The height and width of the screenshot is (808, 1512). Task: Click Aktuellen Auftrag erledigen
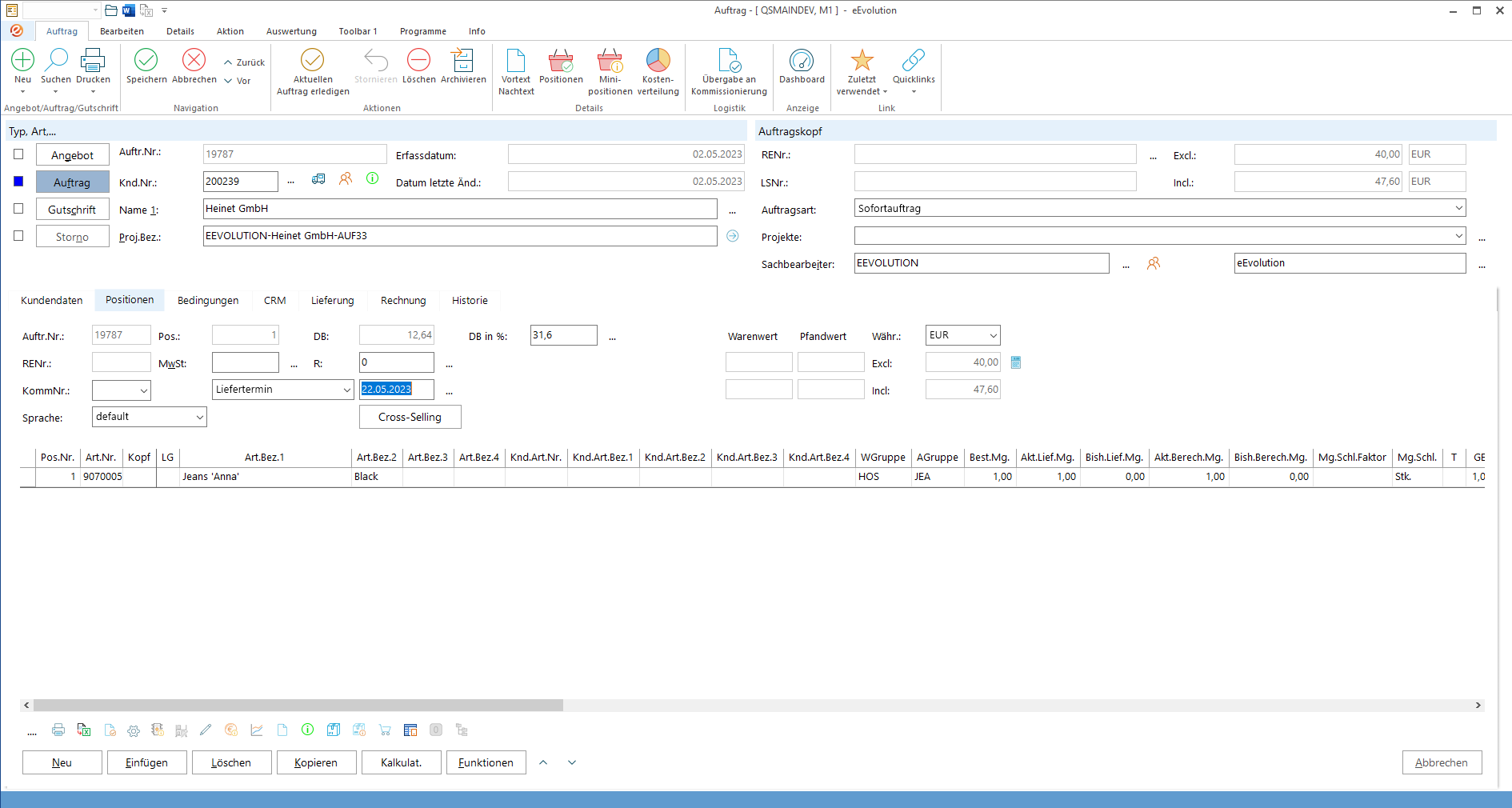tap(313, 73)
